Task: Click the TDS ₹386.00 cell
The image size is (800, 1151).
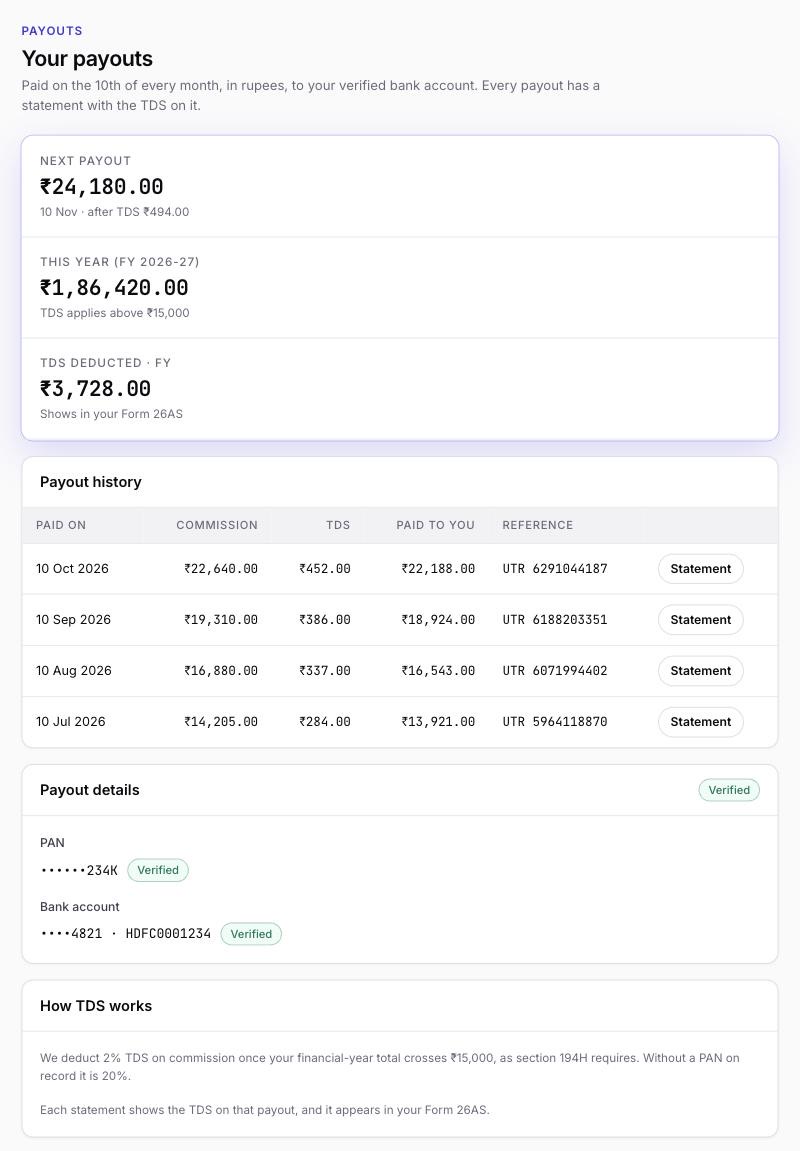Action: click(x=324, y=620)
